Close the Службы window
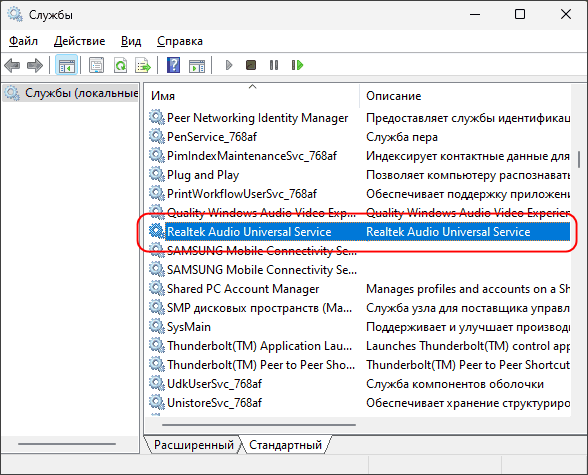 566,15
